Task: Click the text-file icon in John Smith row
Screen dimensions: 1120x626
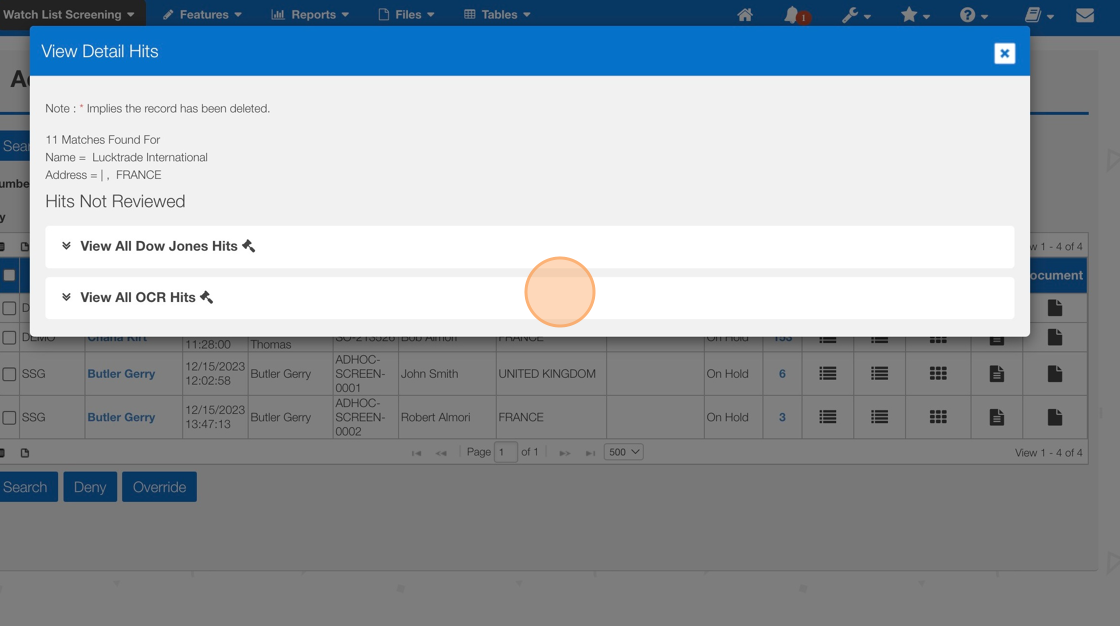Action: [996, 374]
